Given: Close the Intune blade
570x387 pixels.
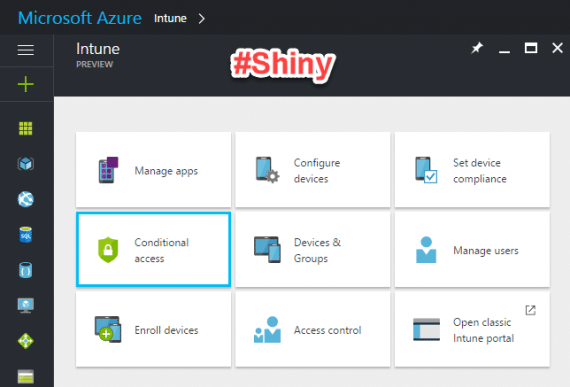Looking at the screenshot, I should pyautogui.click(x=557, y=48).
